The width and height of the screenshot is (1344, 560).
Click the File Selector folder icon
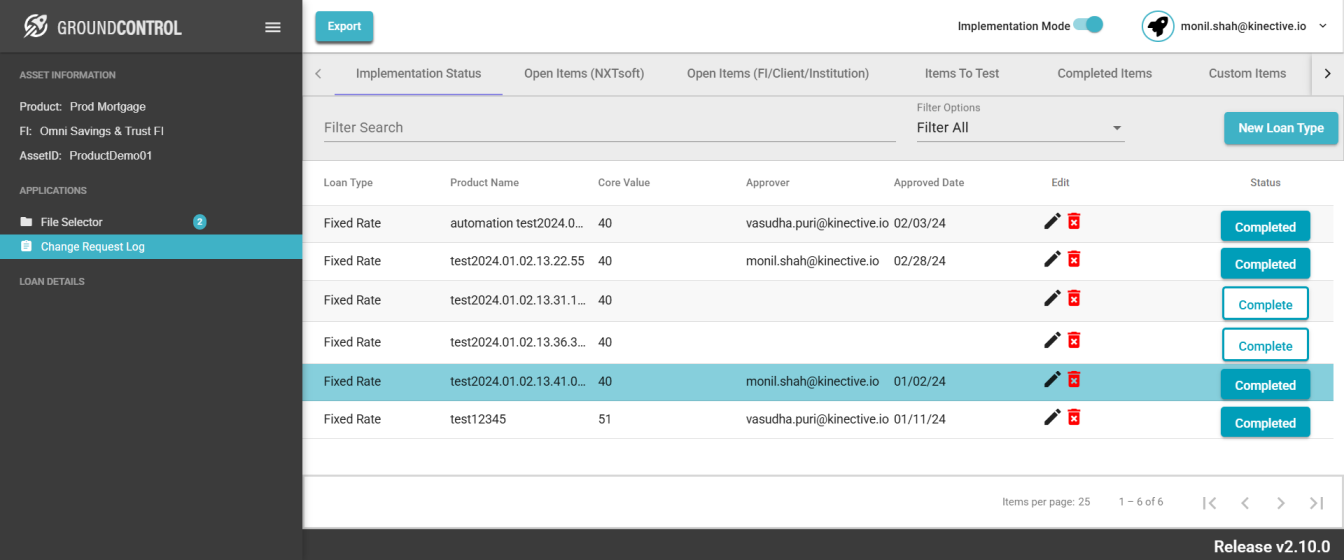point(26,222)
